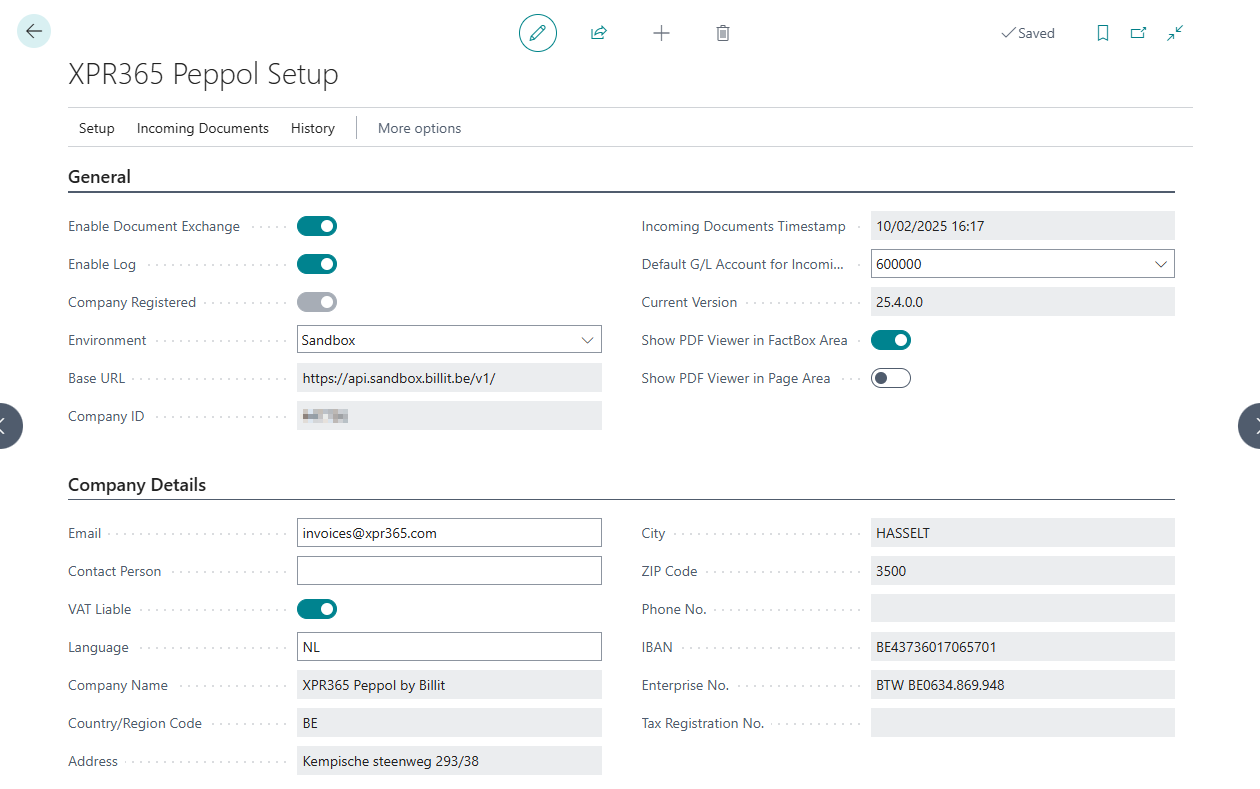1260x789 pixels.
Task: Click ZIP Code value 3500
Action: pyautogui.click(x=1022, y=571)
